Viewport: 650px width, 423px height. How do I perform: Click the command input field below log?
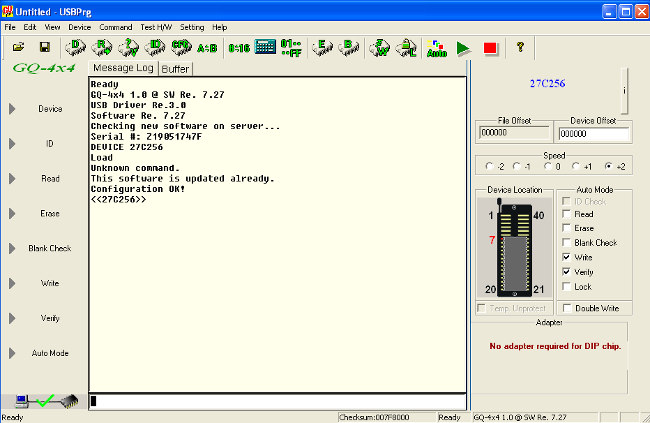coord(277,401)
